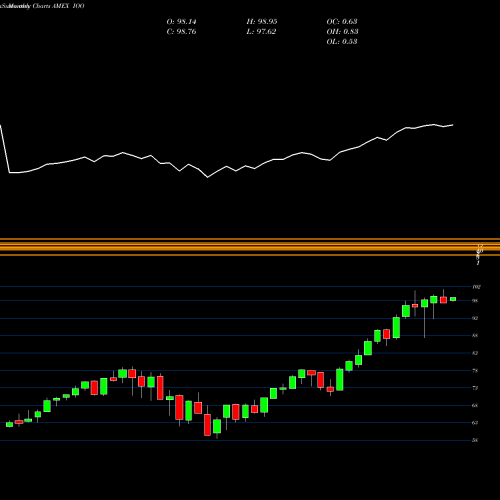Viewport: 500px width, 500px height.
Task: Select the high price H: 98.95
Action: coord(262,22)
